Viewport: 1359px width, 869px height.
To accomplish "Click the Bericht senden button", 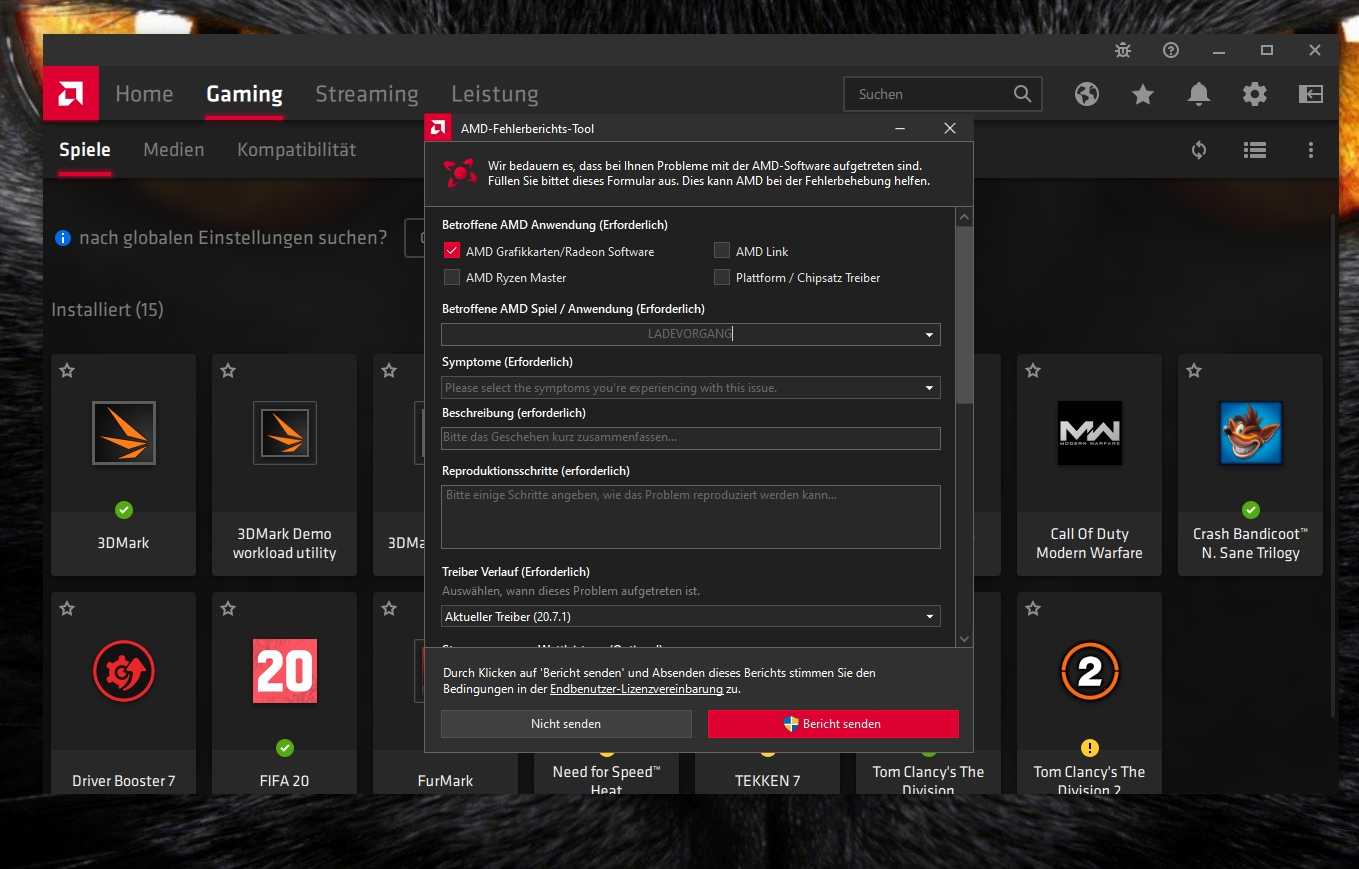I will 833,724.
